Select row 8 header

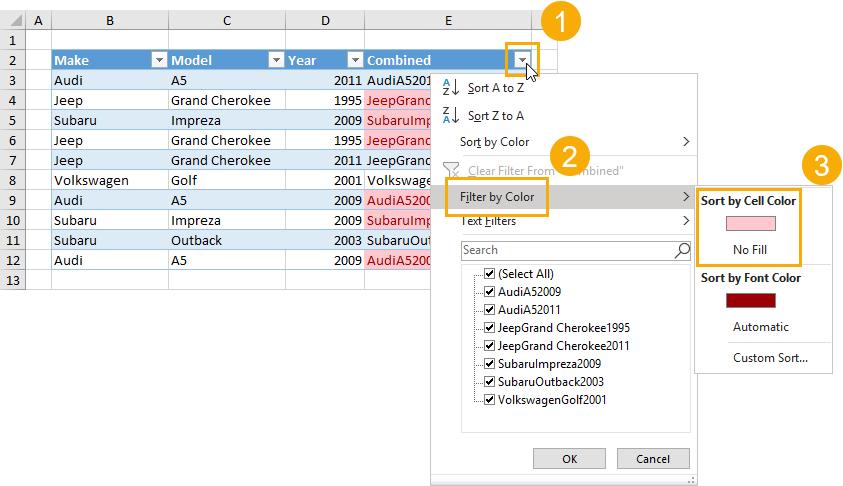coord(12,180)
